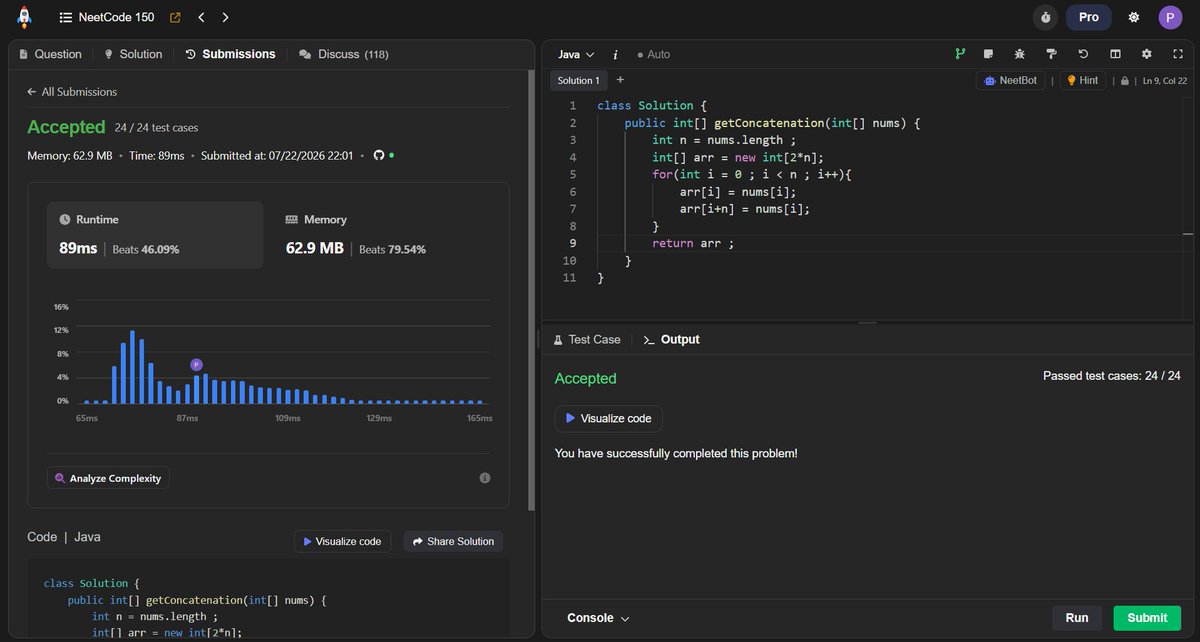The image size is (1200, 642).
Task: Click the Share Solution button
Action: click(453, 541)
